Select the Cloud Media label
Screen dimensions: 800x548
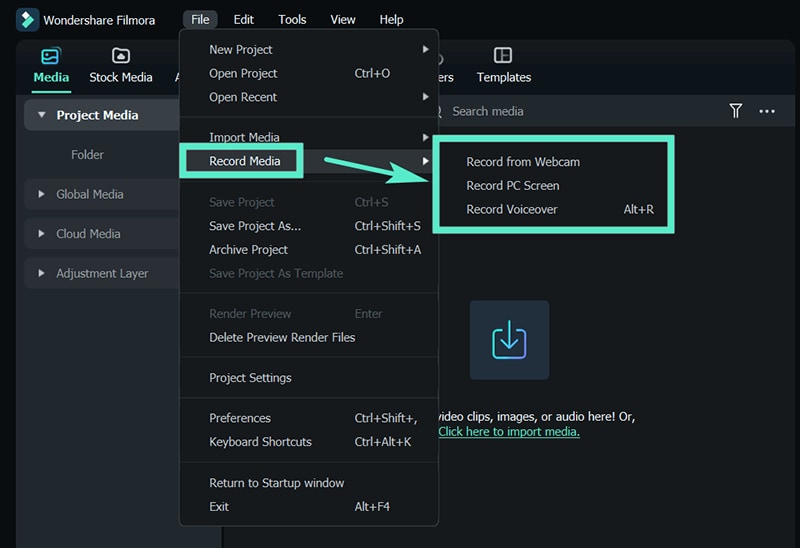point(88,234)
